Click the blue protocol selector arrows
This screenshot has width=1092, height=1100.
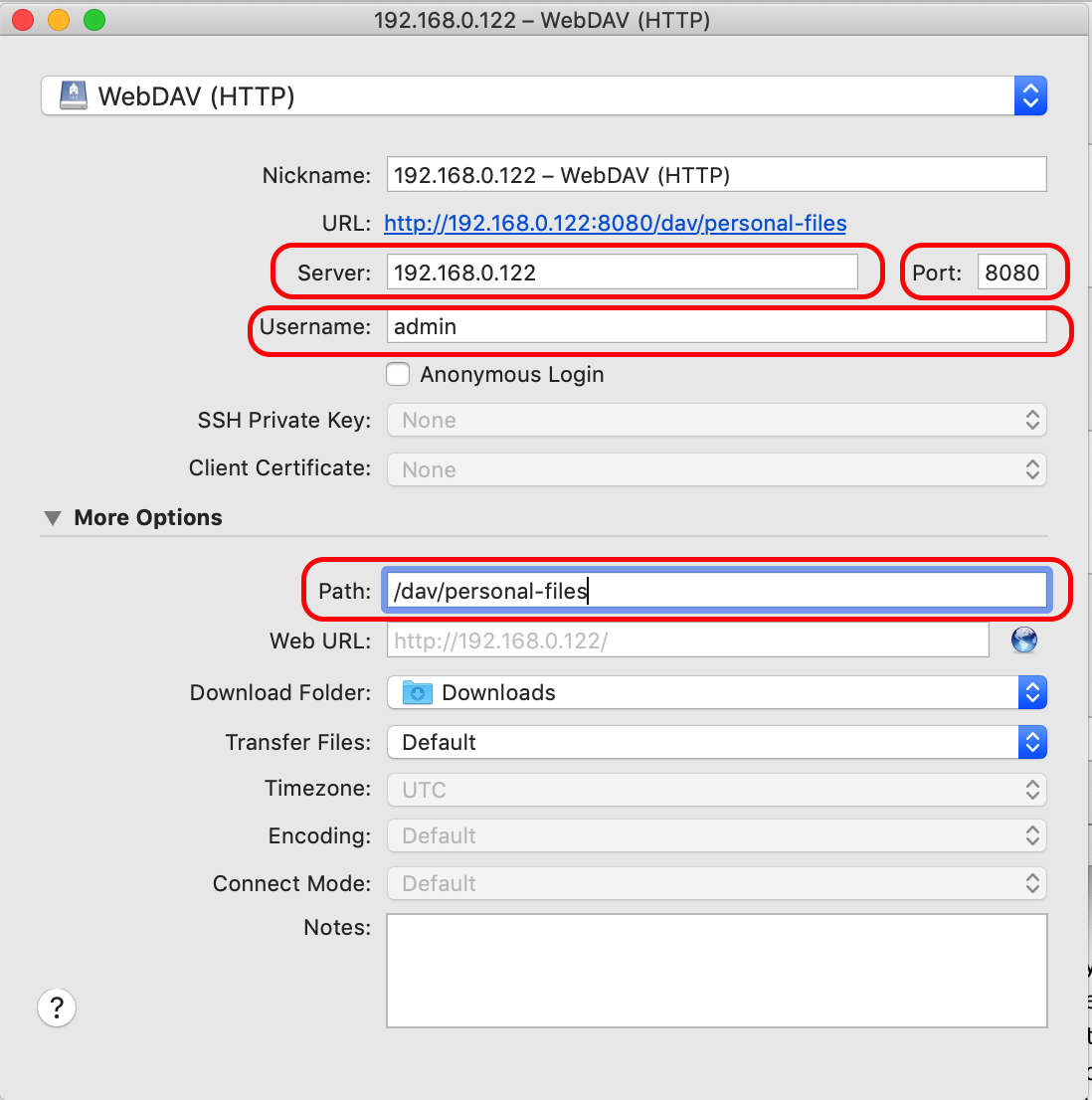[x=1030, y=95]
